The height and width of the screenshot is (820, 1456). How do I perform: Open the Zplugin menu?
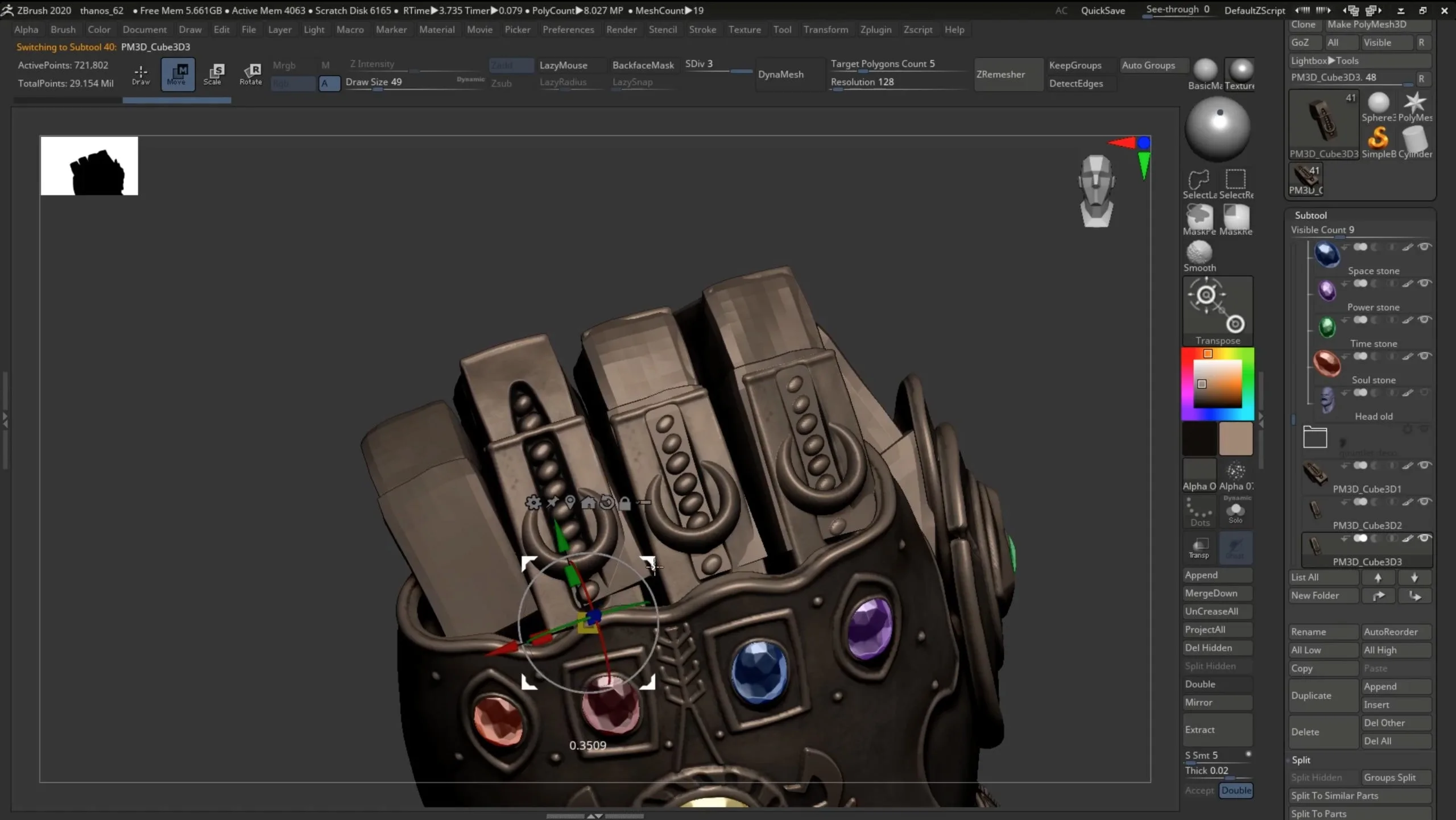tap(875, 30)
